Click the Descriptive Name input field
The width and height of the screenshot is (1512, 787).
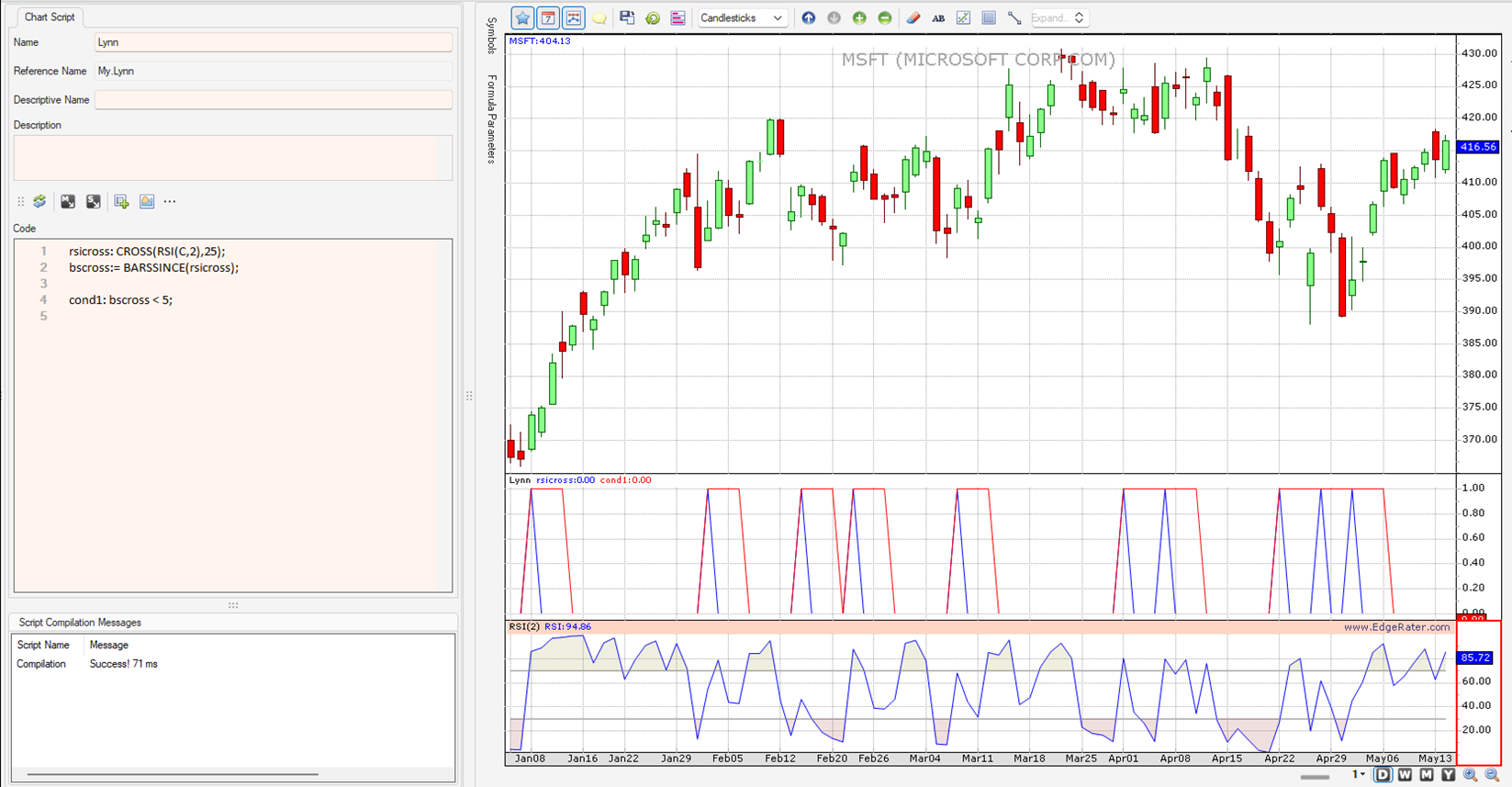[x=274, y=99]
